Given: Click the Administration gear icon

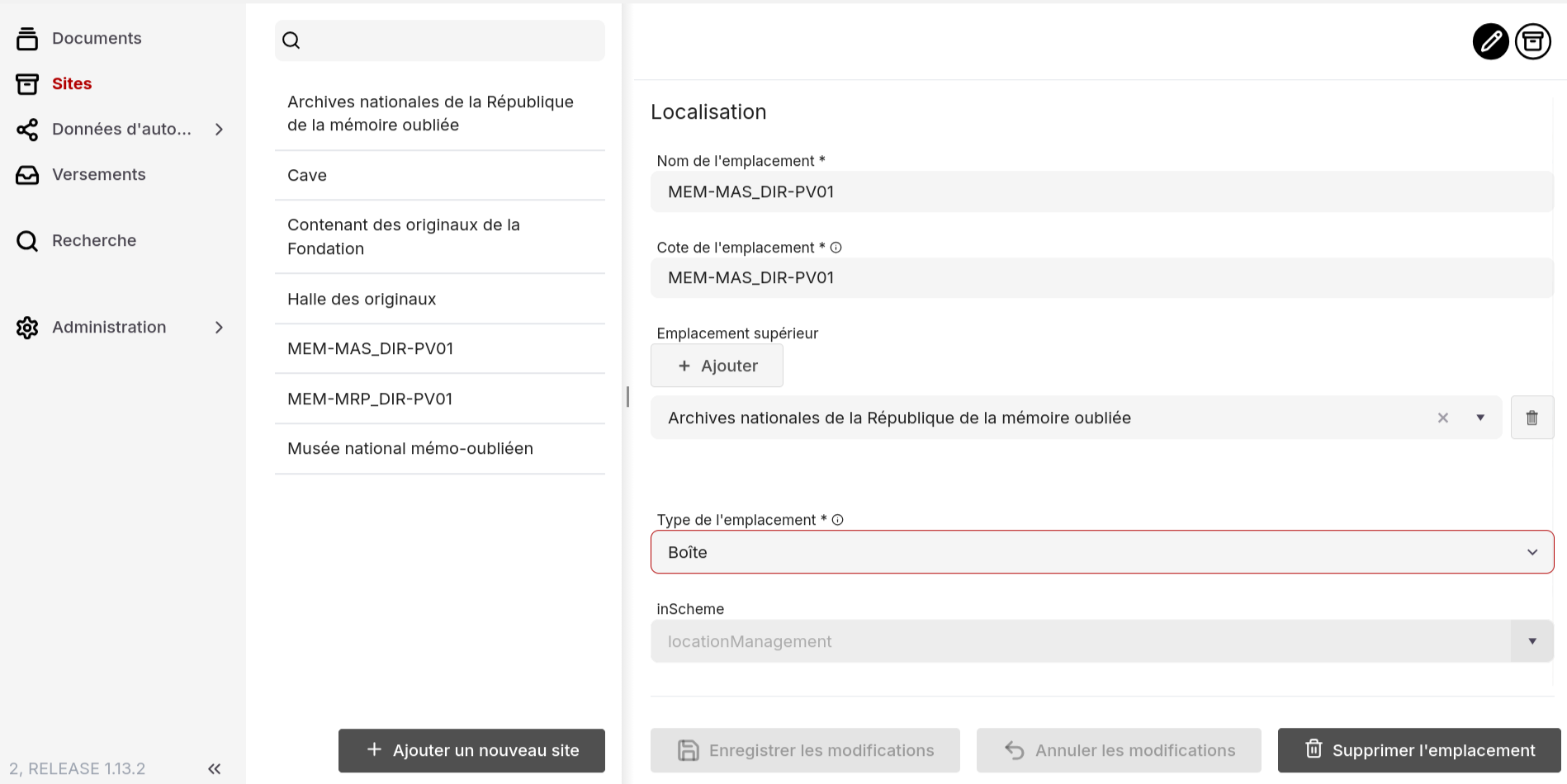Looking at the screenshot, I should point(27,328).
